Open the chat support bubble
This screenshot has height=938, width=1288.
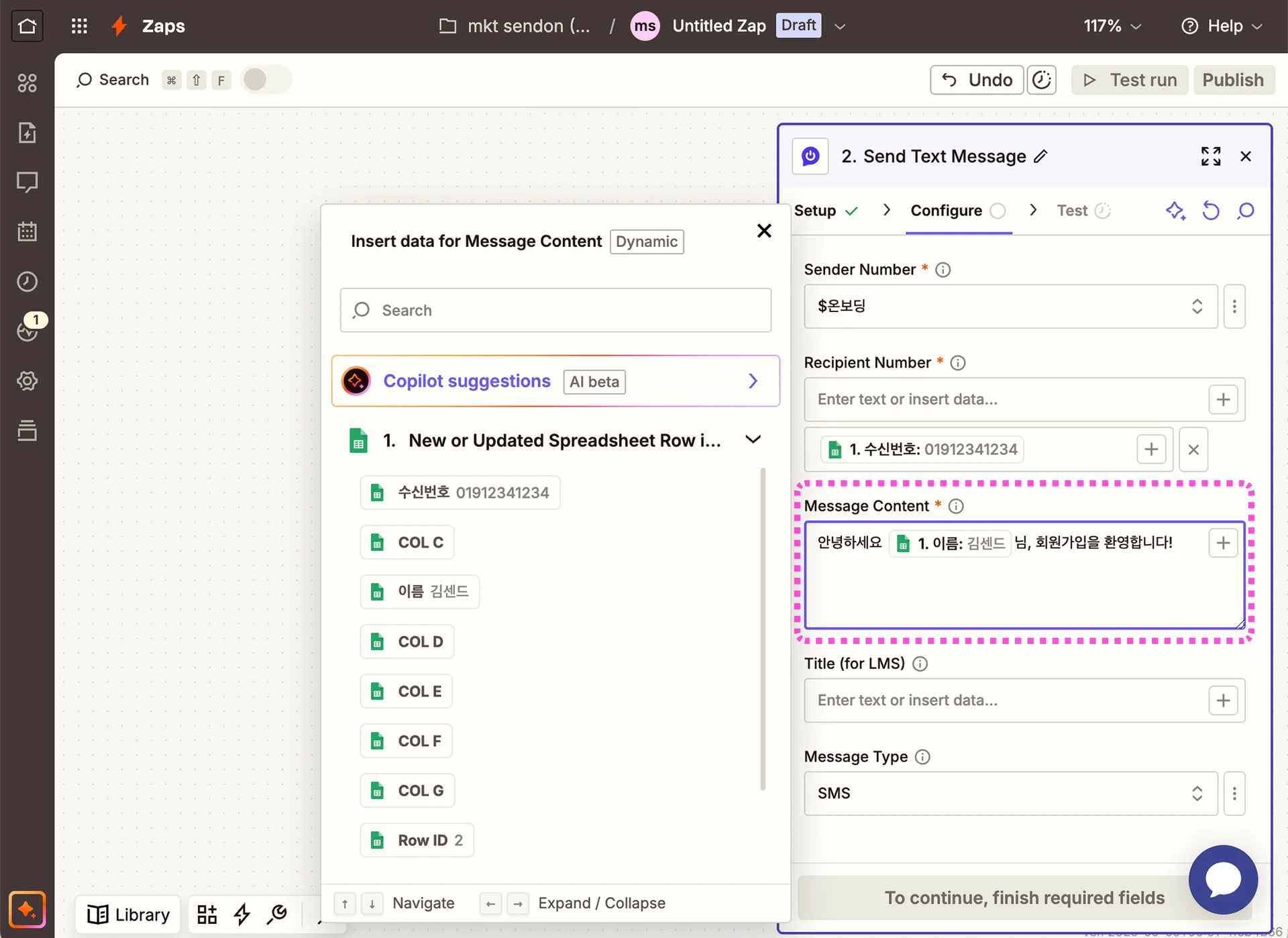point(1222,879)
